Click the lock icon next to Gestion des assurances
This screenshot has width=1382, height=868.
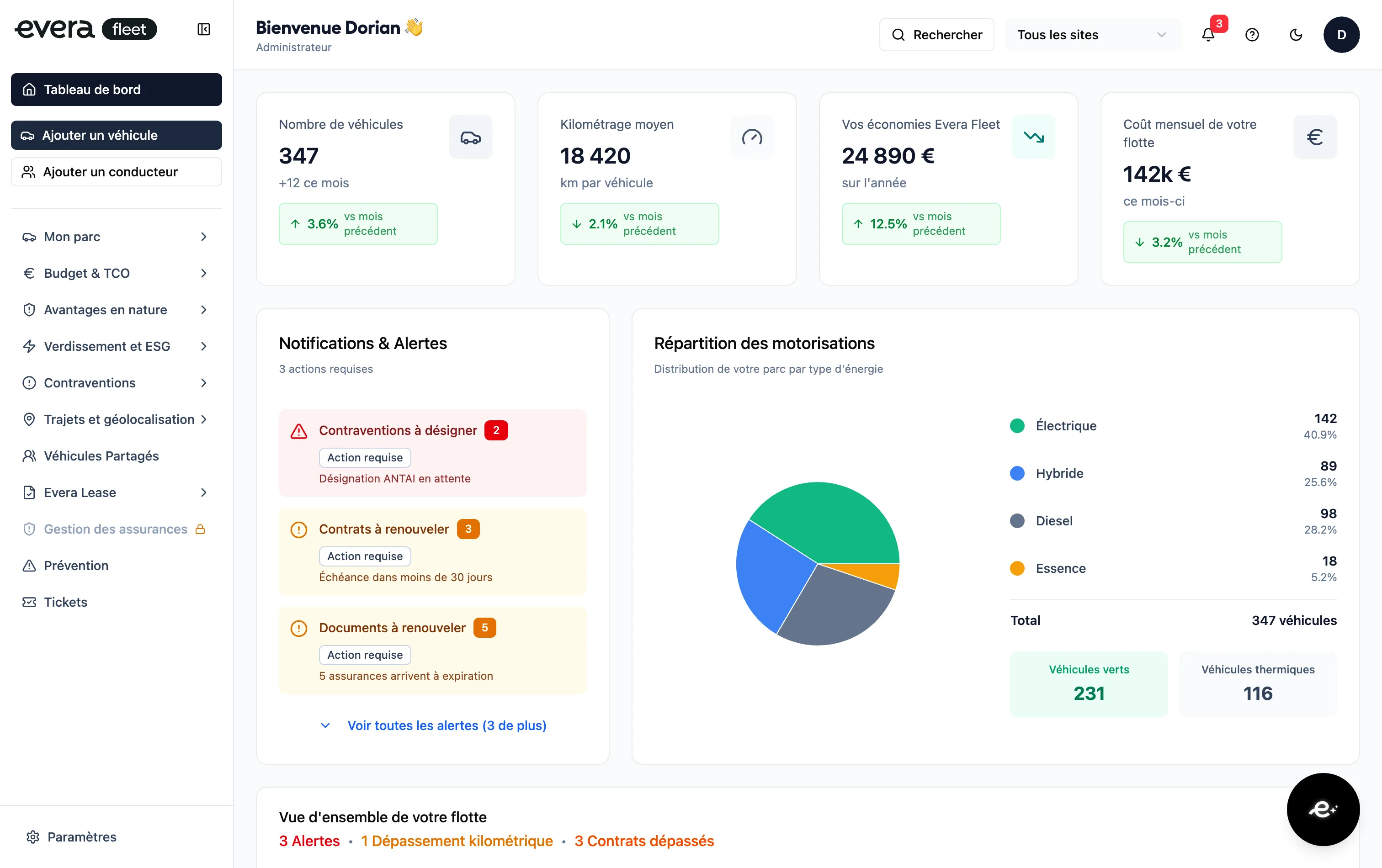200,529
